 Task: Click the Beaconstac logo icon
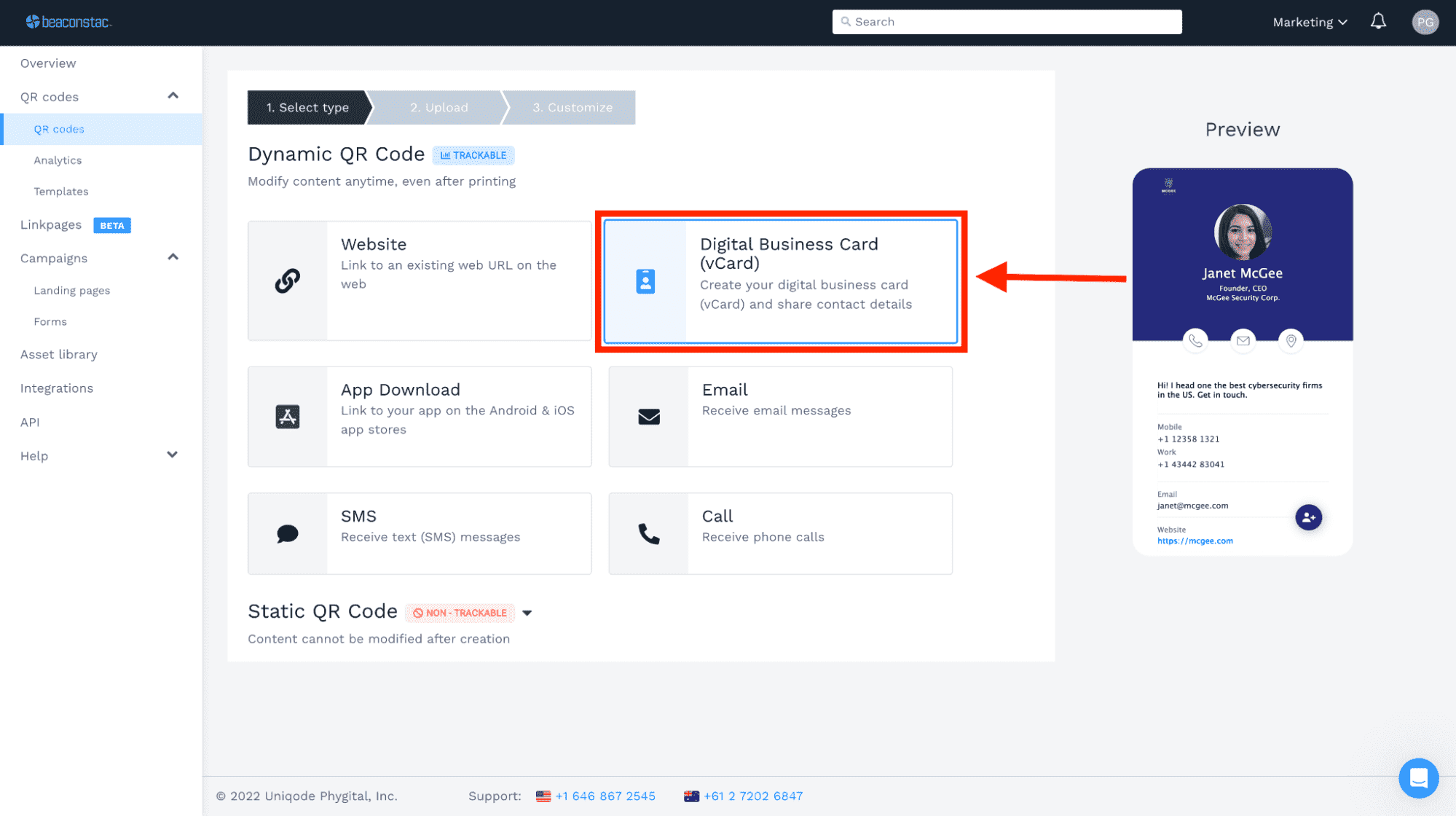[28, 21]
